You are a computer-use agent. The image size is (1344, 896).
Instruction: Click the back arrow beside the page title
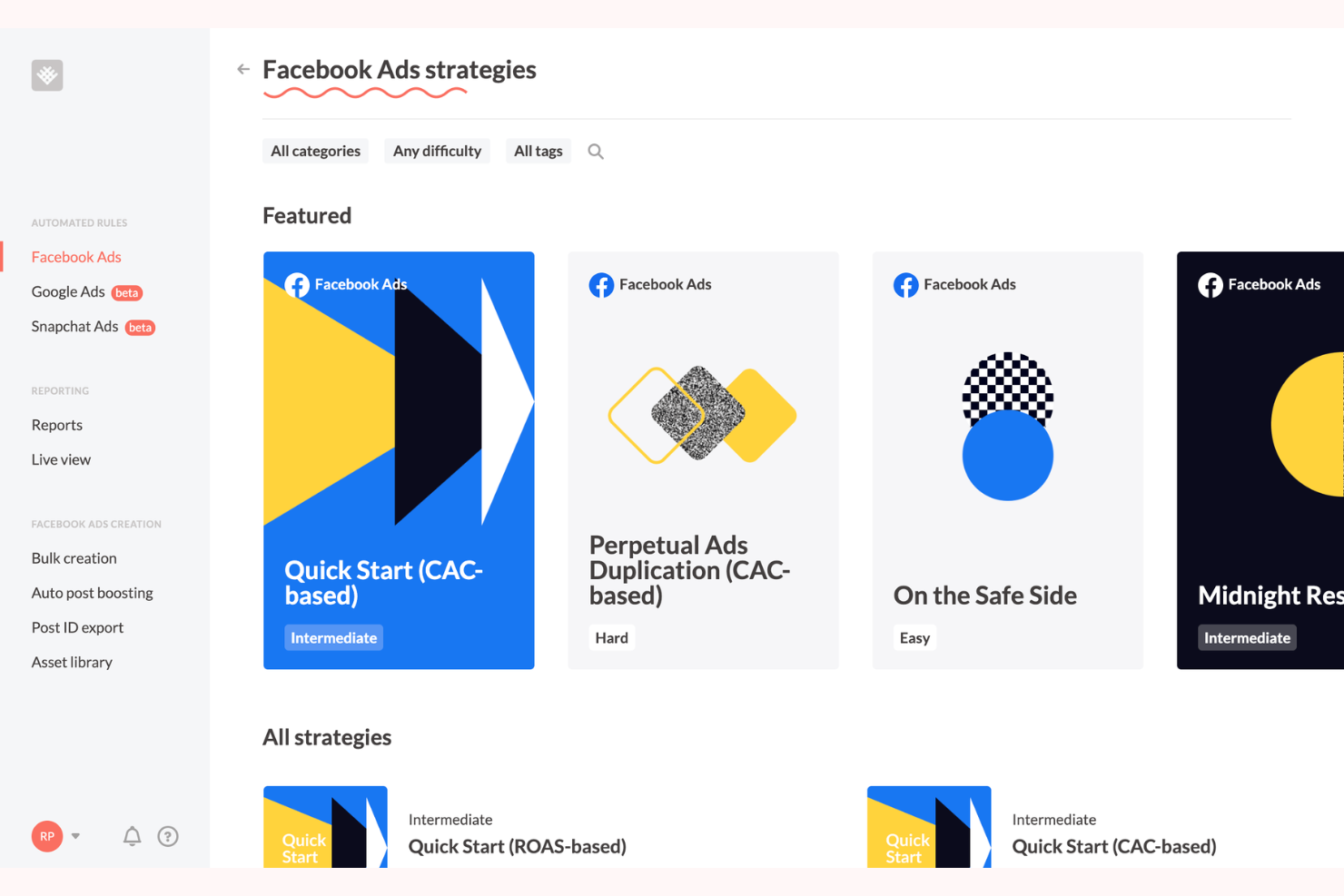pyautogui.click(x=242, y=68)
